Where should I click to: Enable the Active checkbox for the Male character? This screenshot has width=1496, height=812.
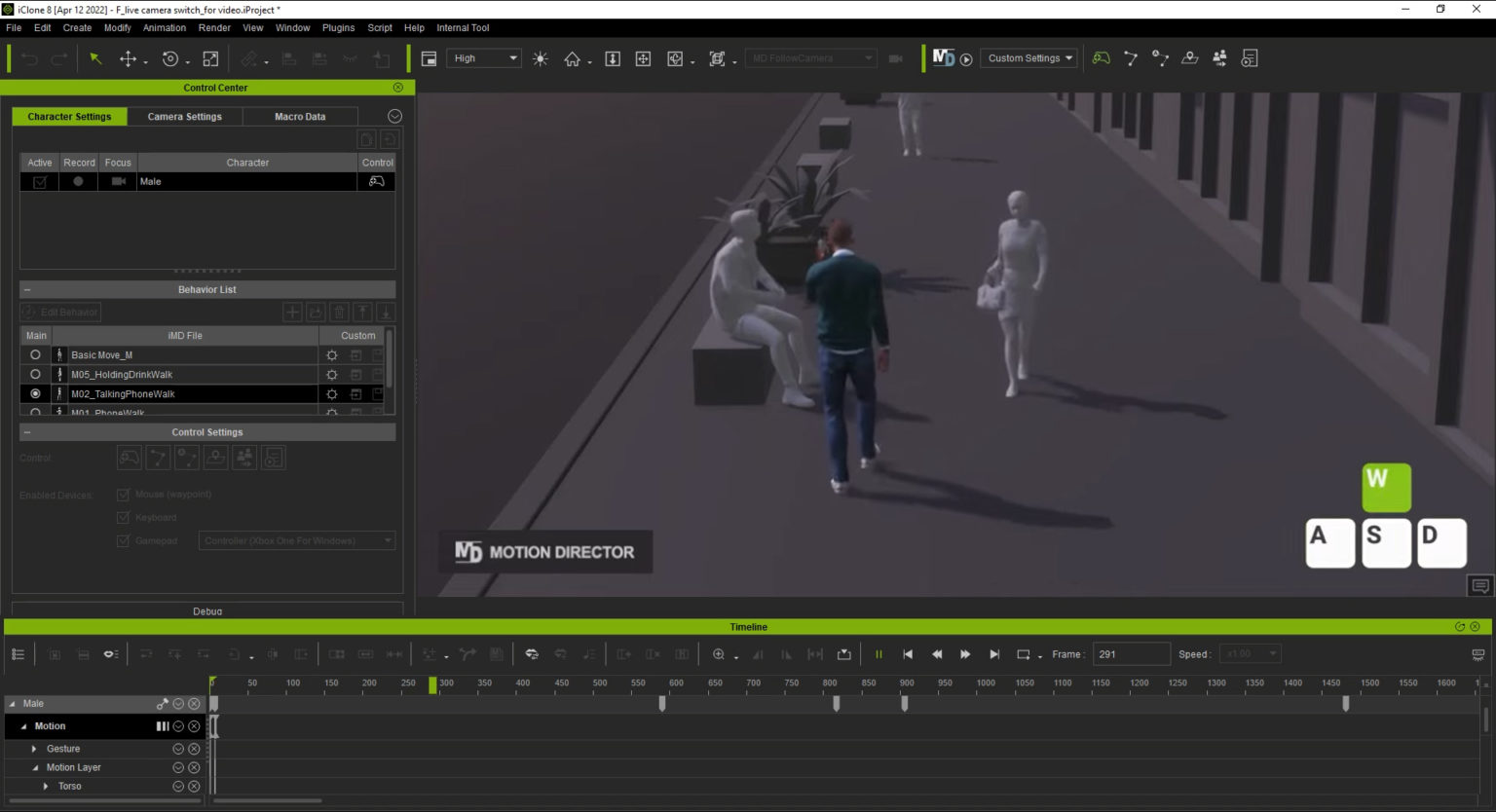(x=39, y=181)
